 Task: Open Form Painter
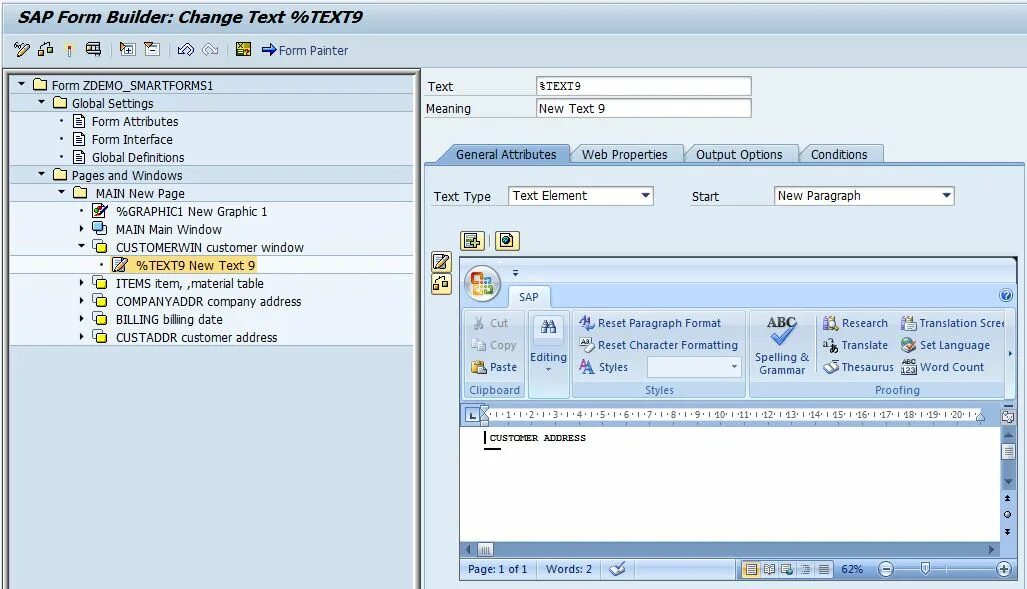305,50
